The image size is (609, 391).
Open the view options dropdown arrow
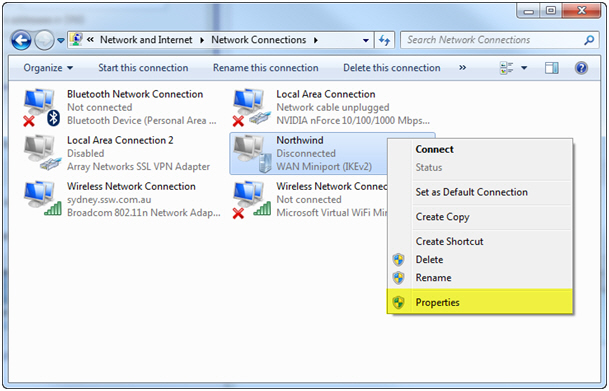(524, 68)
